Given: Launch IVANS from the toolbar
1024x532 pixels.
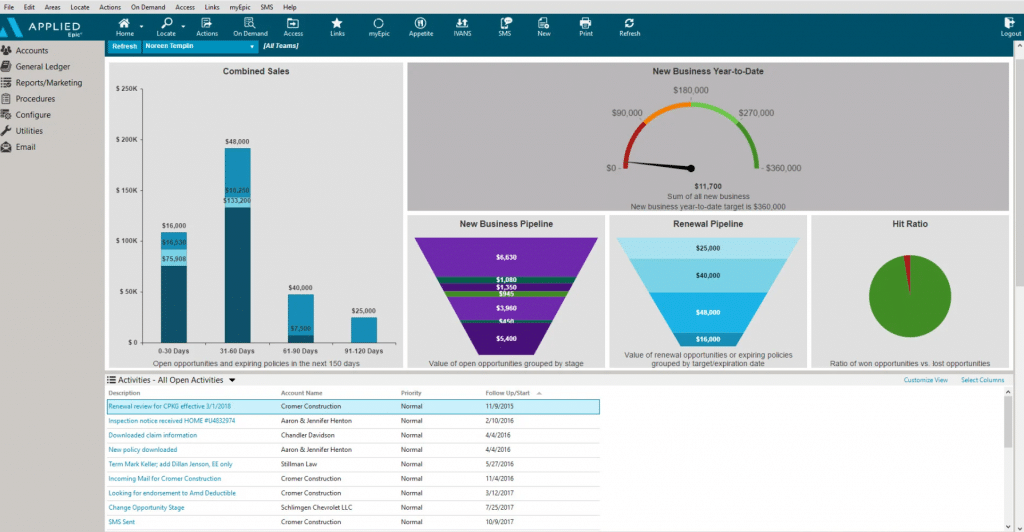Looking at the screenshot, I should (462, 24).
